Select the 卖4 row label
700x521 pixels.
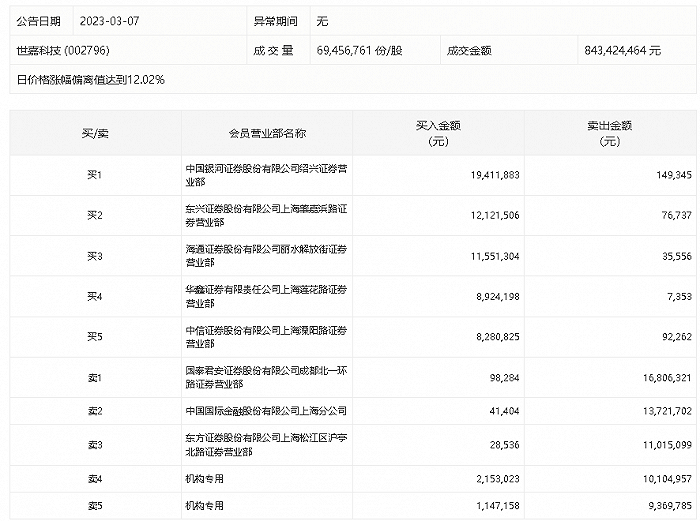click(x=95, y=479)
